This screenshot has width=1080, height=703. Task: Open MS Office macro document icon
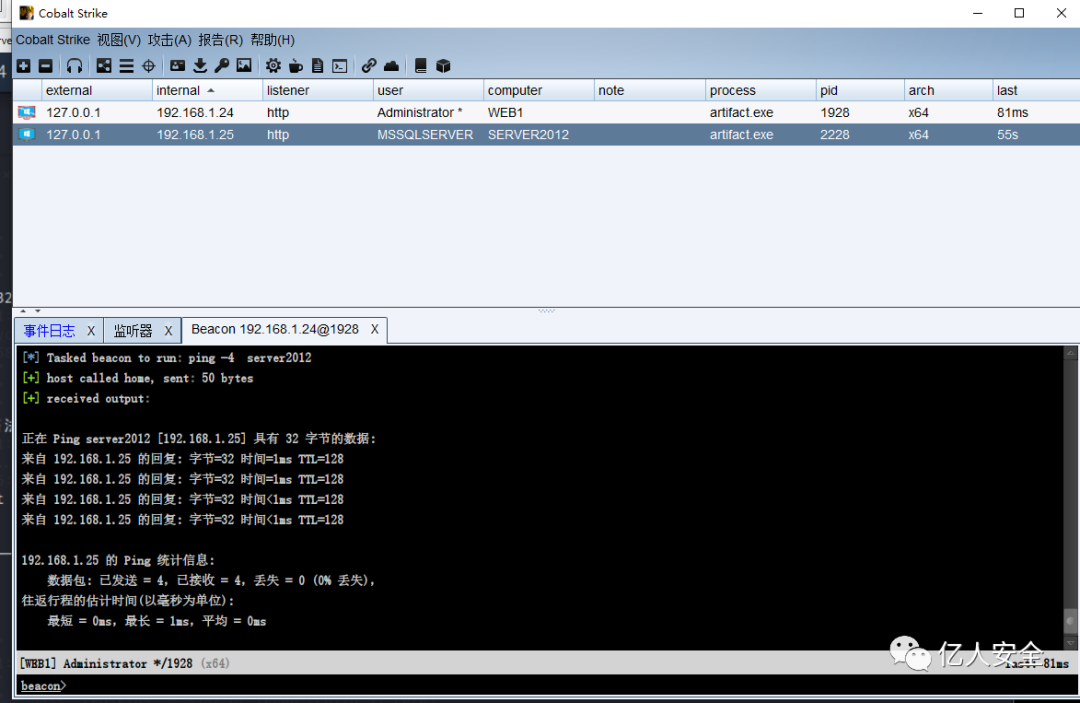(x=318, y=66)
